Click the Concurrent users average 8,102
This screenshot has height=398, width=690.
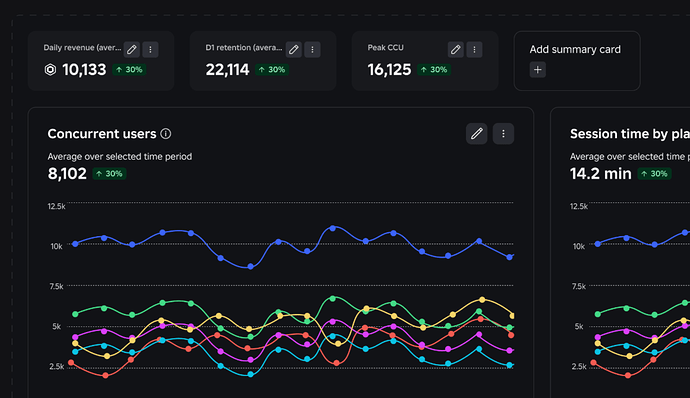pyautogui.click(x=67, y=173)
